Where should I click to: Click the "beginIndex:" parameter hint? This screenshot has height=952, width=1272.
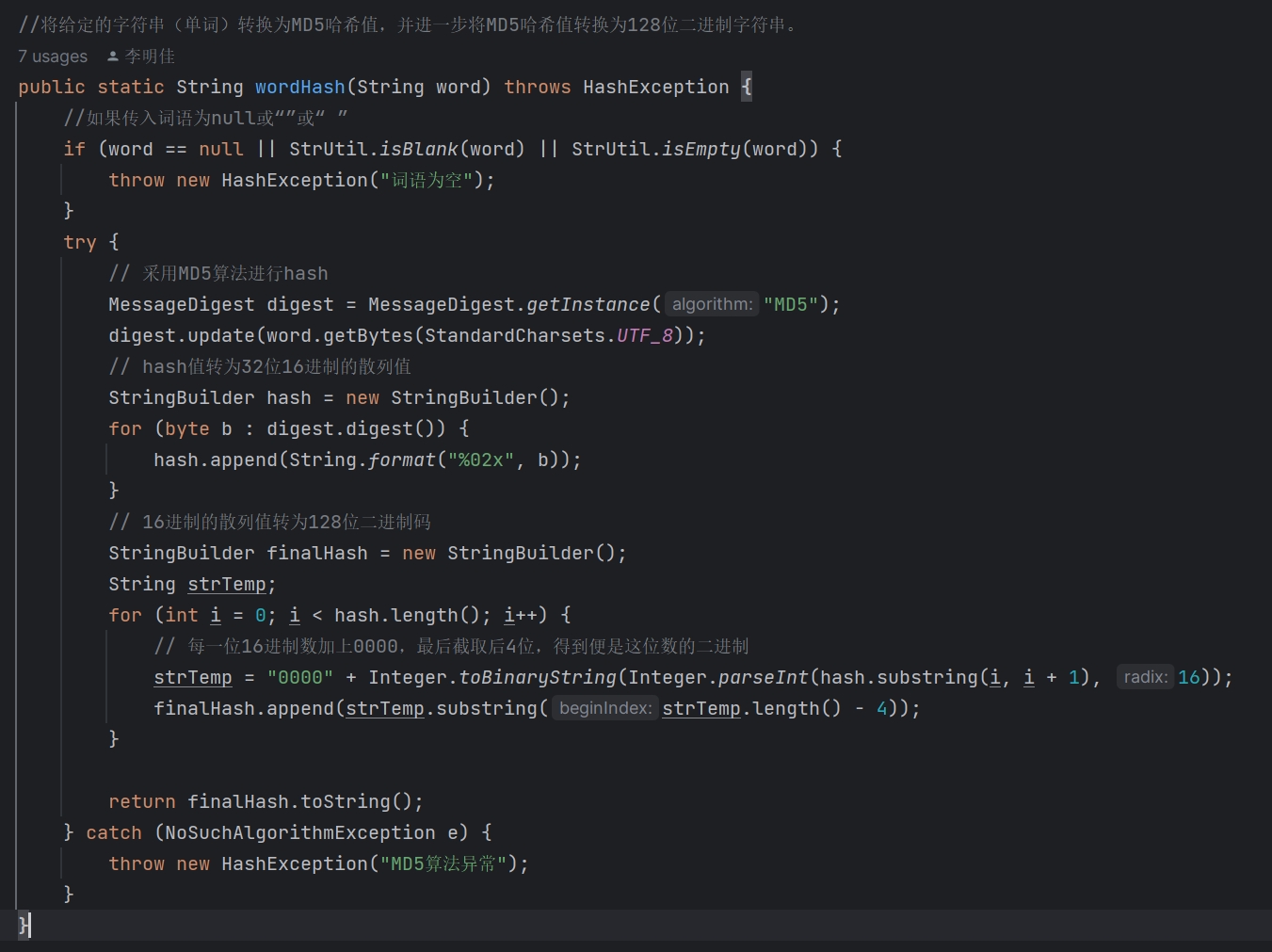pyautogui.click(x=604, y=708)
